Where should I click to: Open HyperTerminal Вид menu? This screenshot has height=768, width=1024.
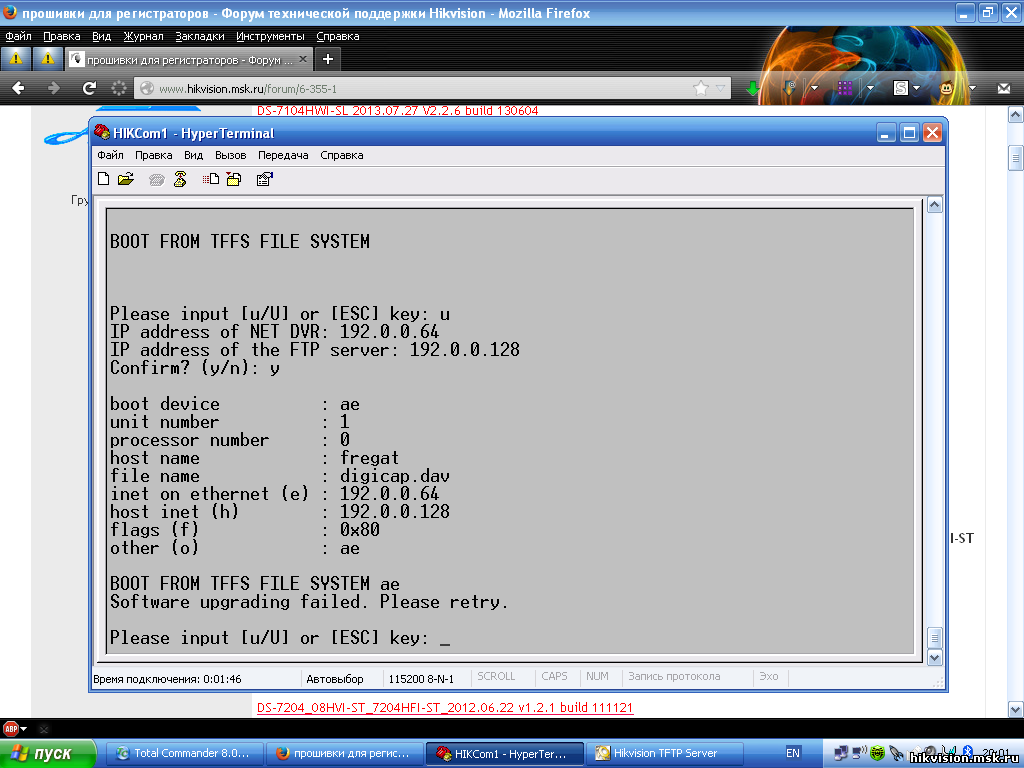pos(193,155)
